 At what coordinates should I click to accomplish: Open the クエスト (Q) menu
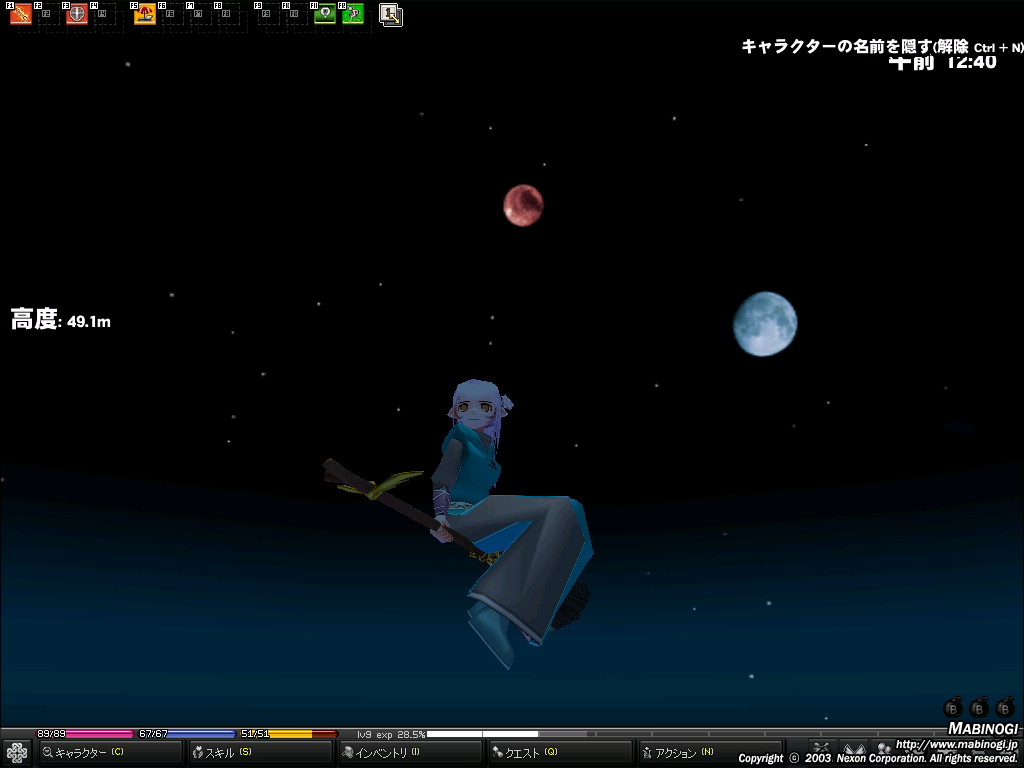560,752
